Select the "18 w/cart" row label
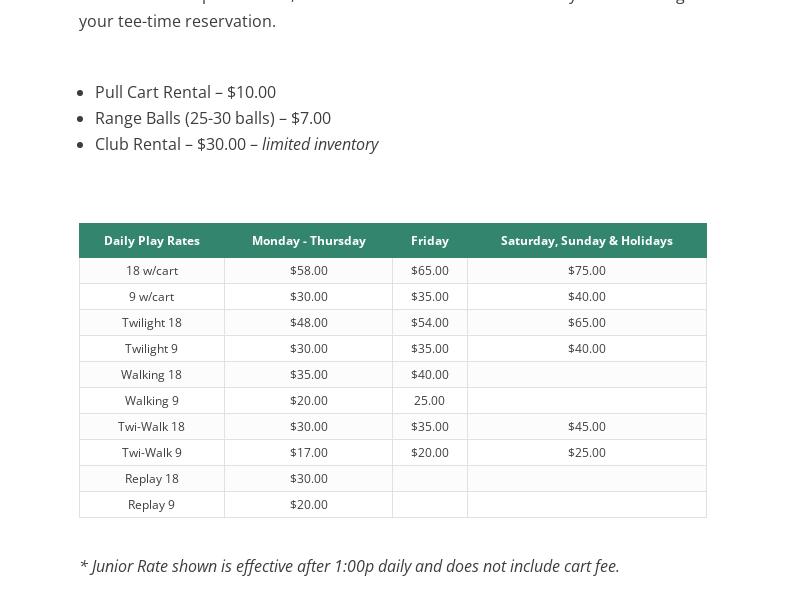785x589 pixels. (x=152, y=271)
